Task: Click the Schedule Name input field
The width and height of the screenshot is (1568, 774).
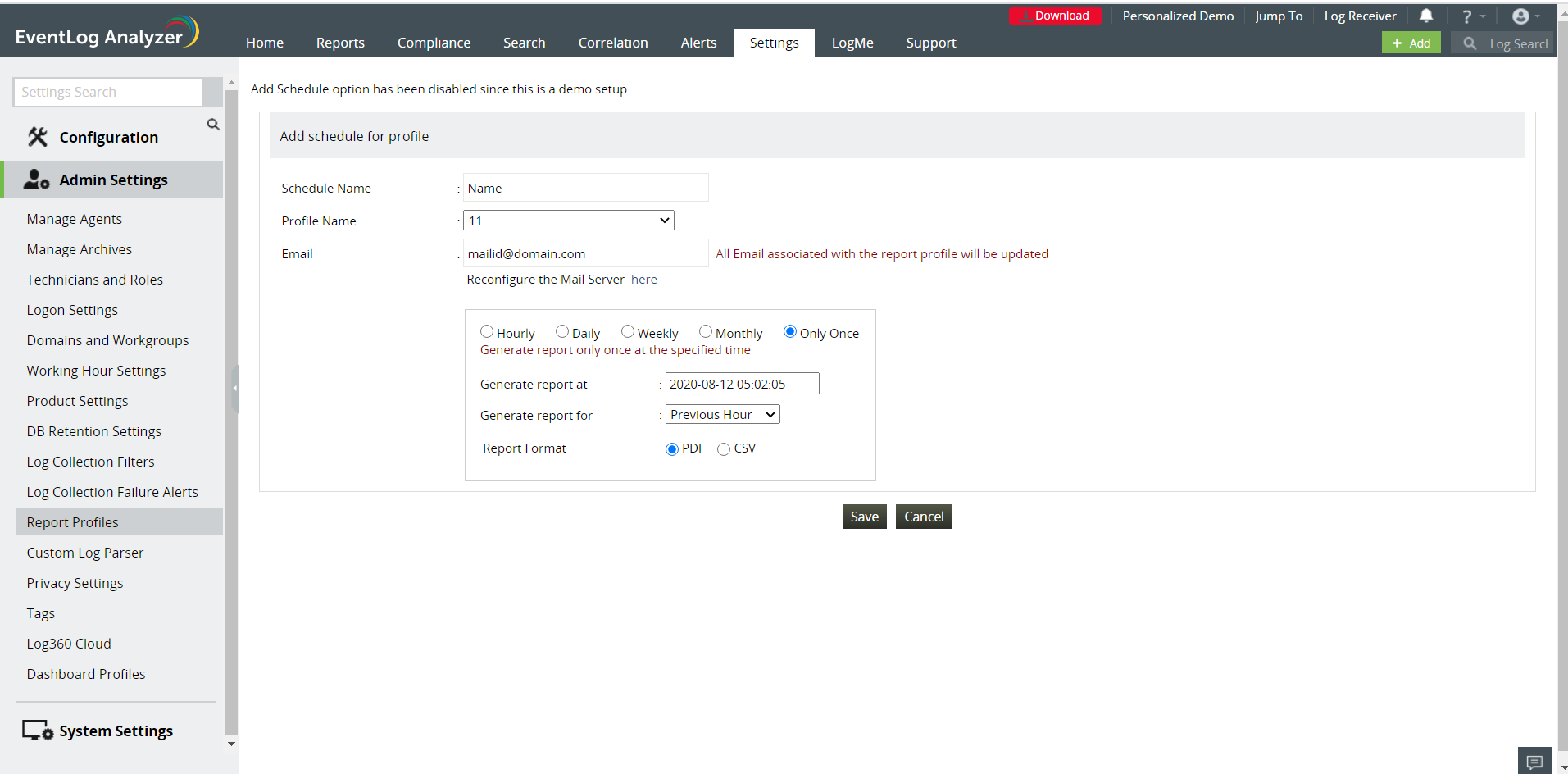Action: pos(585,188)
